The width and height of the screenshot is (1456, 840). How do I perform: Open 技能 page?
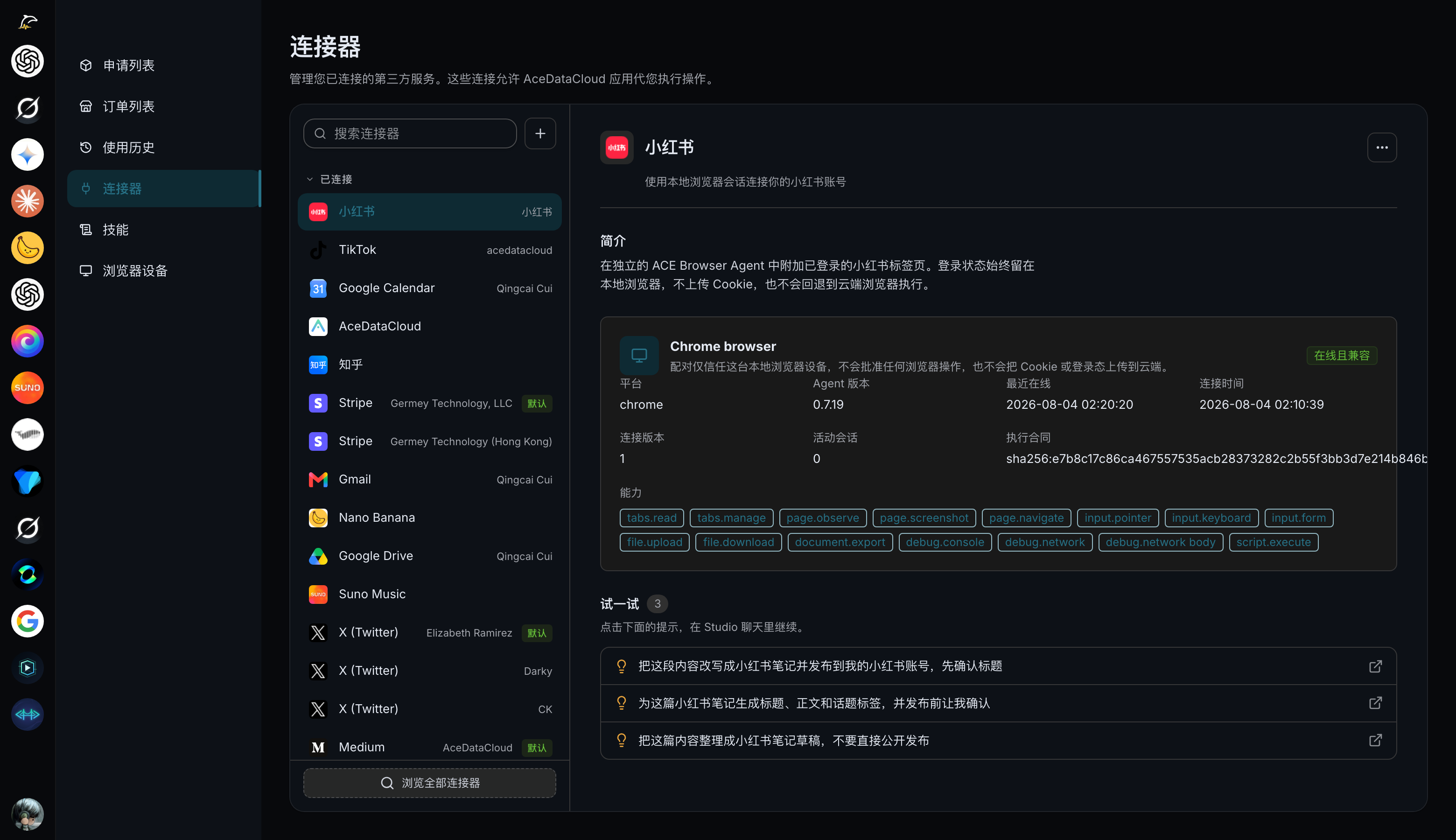tap(164, 230)
